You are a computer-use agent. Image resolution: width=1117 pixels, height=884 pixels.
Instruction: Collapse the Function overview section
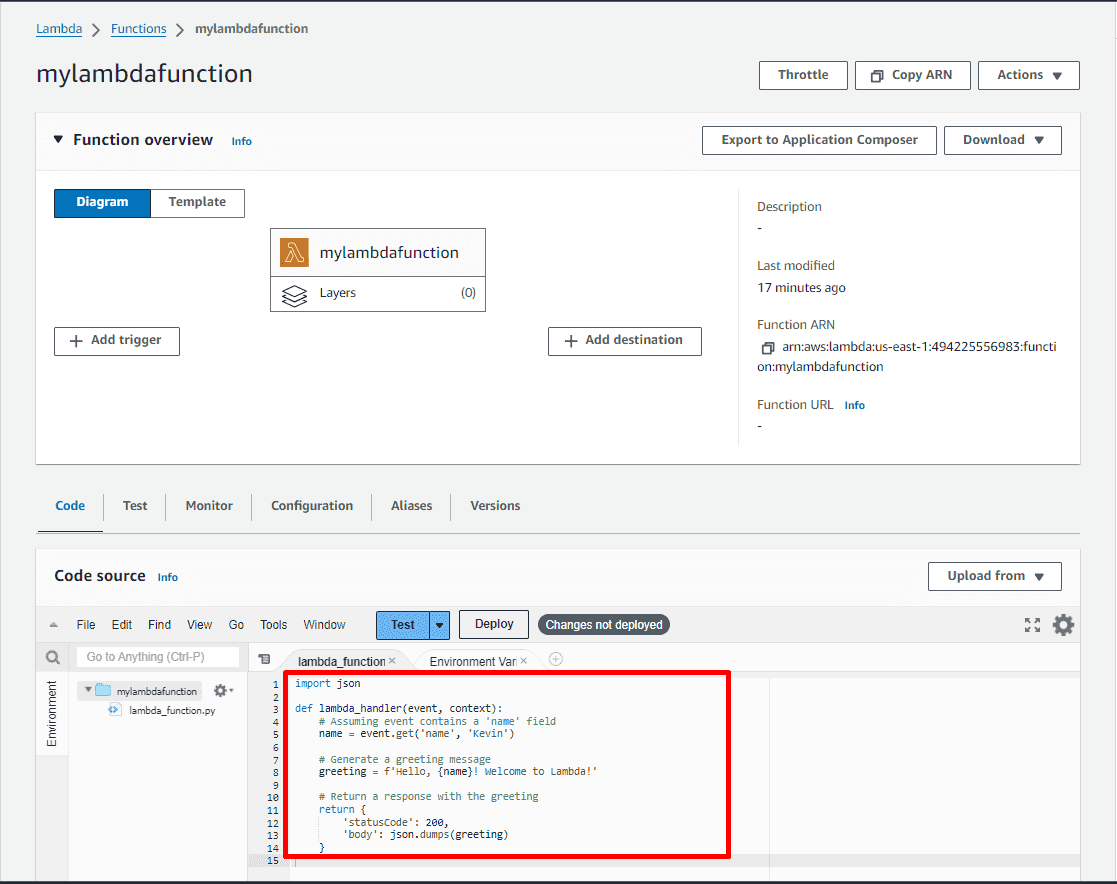58,140
